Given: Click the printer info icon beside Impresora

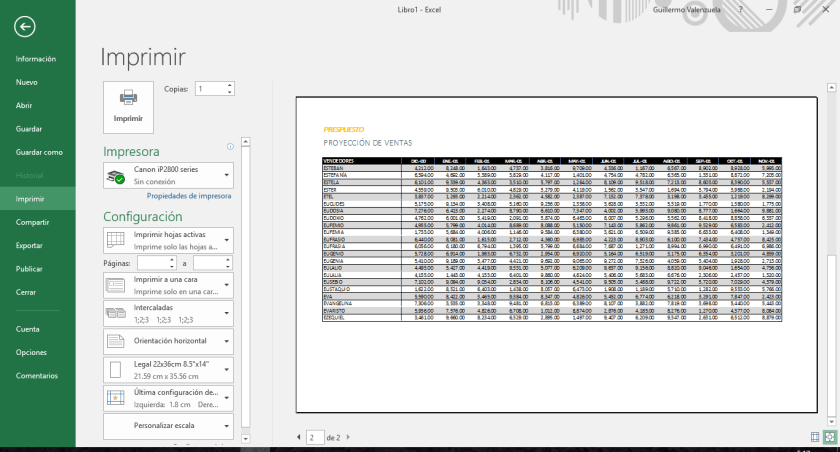Looking at the screenshot, I should coord(230,146).
